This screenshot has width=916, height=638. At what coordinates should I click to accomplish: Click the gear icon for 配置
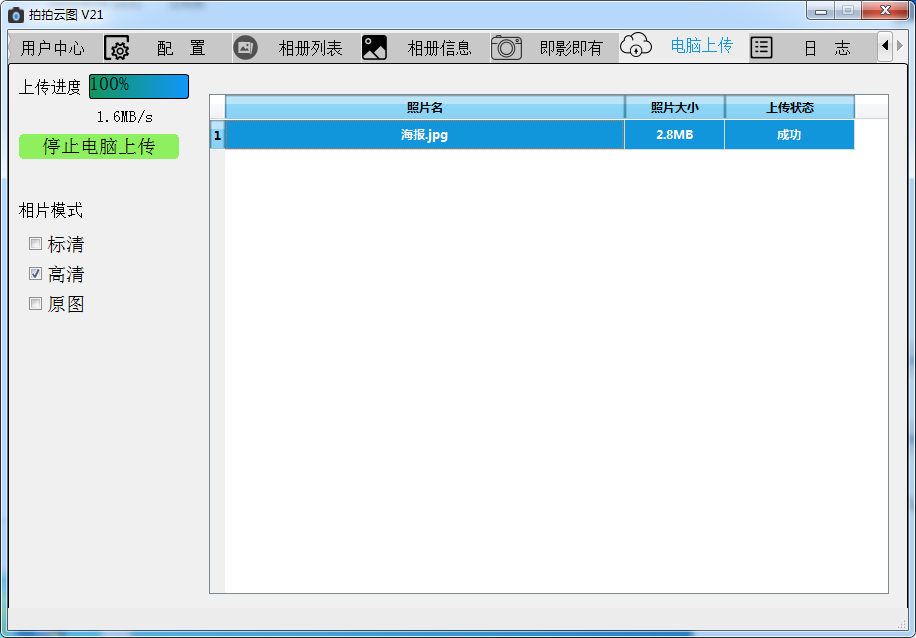(x=118, y=48)
